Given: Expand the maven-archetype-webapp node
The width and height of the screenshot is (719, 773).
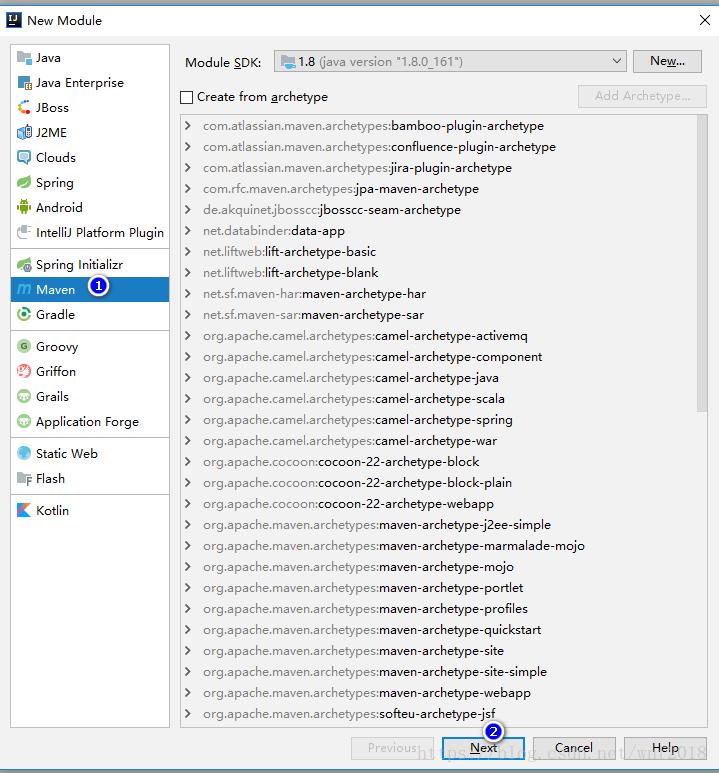Looking at the screenshot, I should pyautogui.click(x=188, y=693).
